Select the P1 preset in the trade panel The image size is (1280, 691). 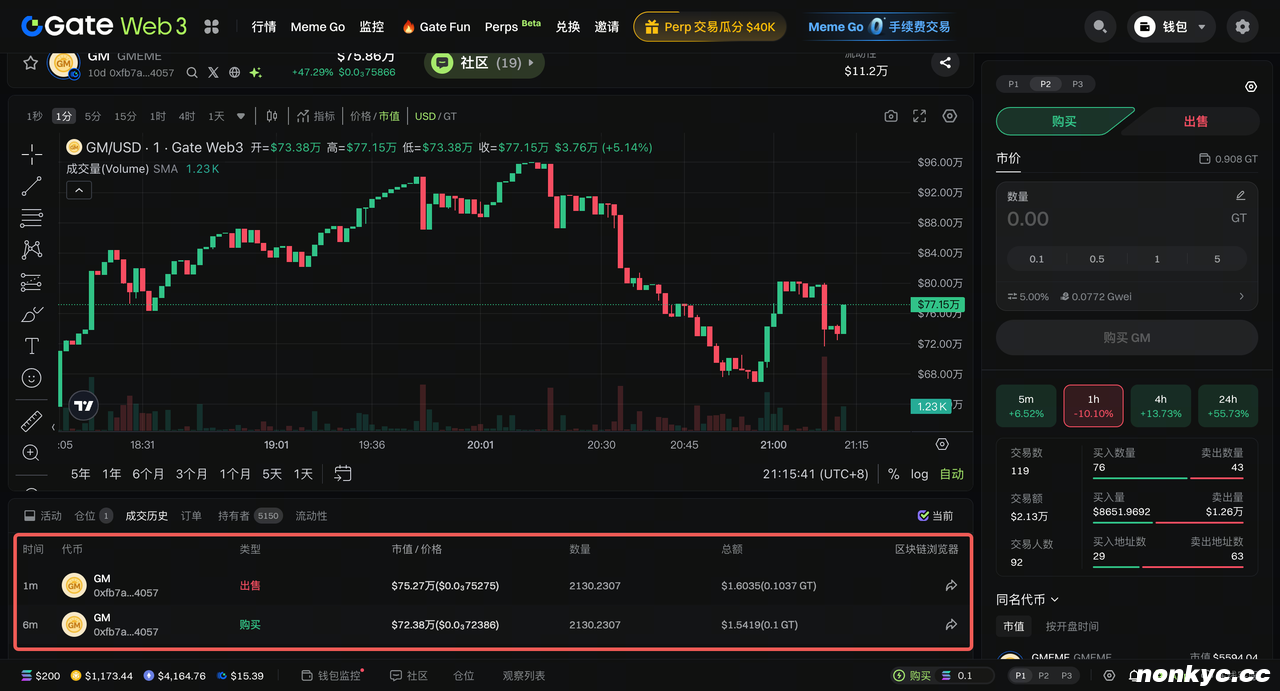click(1013, 84)
